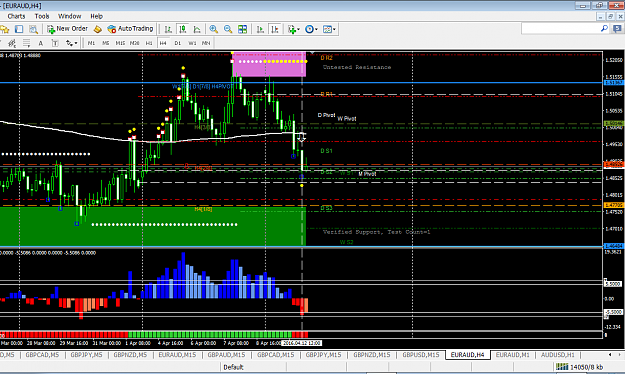Click the D S1 chart label
The image size is (625, 374).
point(326,151)
